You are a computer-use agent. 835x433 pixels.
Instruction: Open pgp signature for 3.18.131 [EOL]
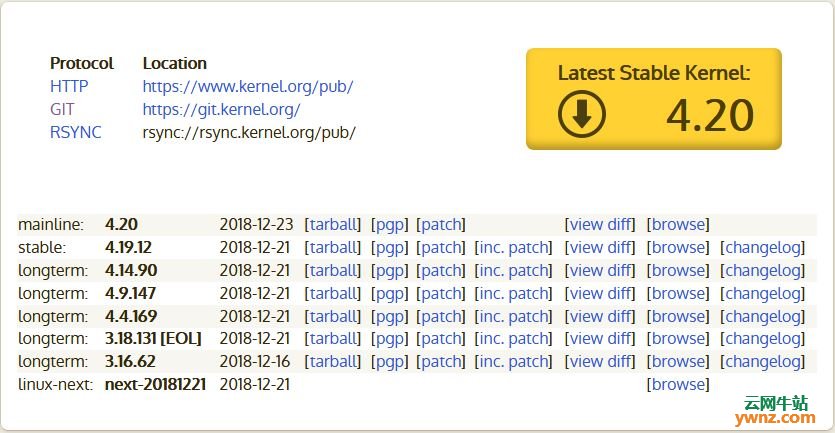tap(390, 338)
